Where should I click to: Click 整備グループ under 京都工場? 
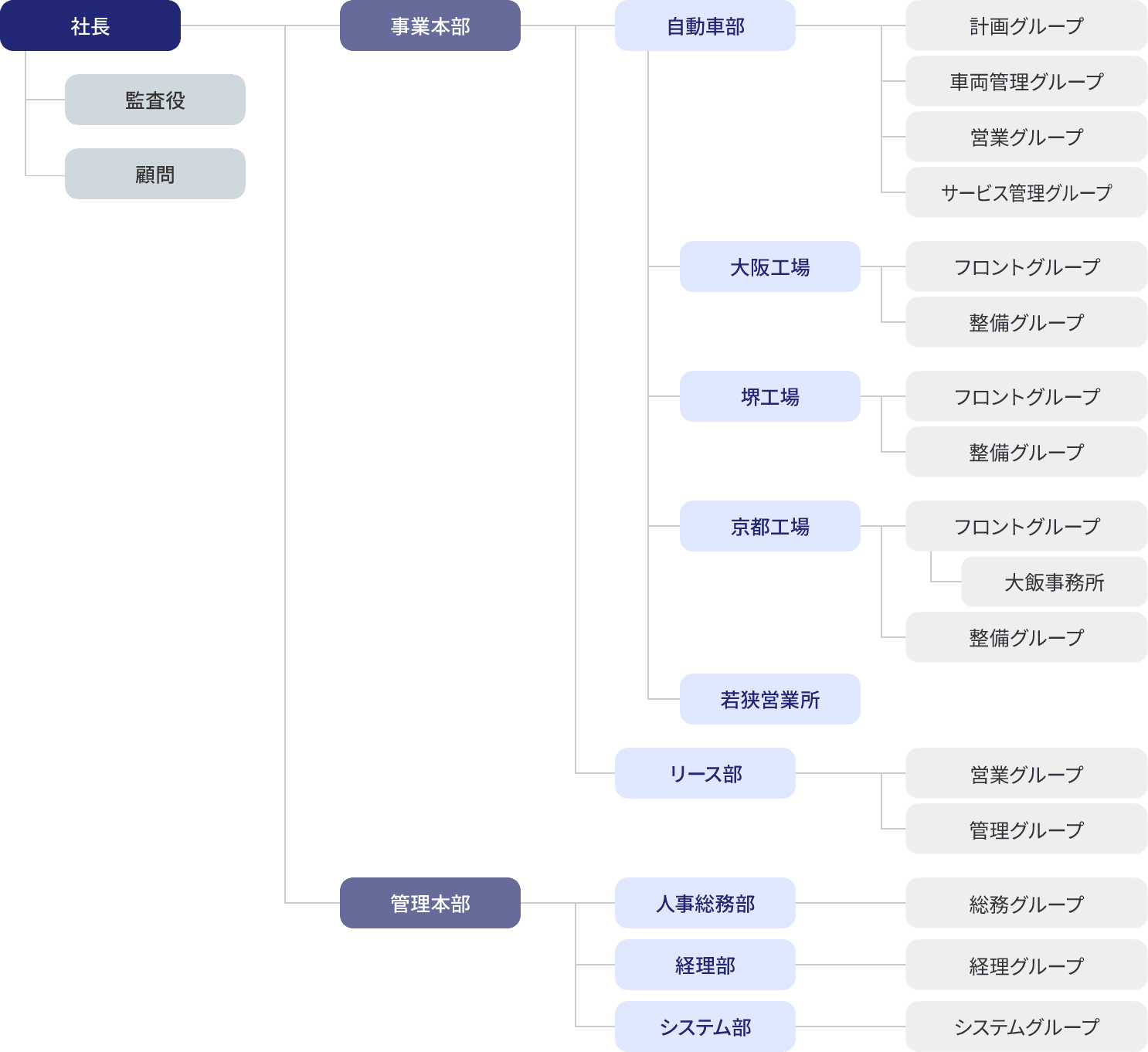[x=1027, y=637]
